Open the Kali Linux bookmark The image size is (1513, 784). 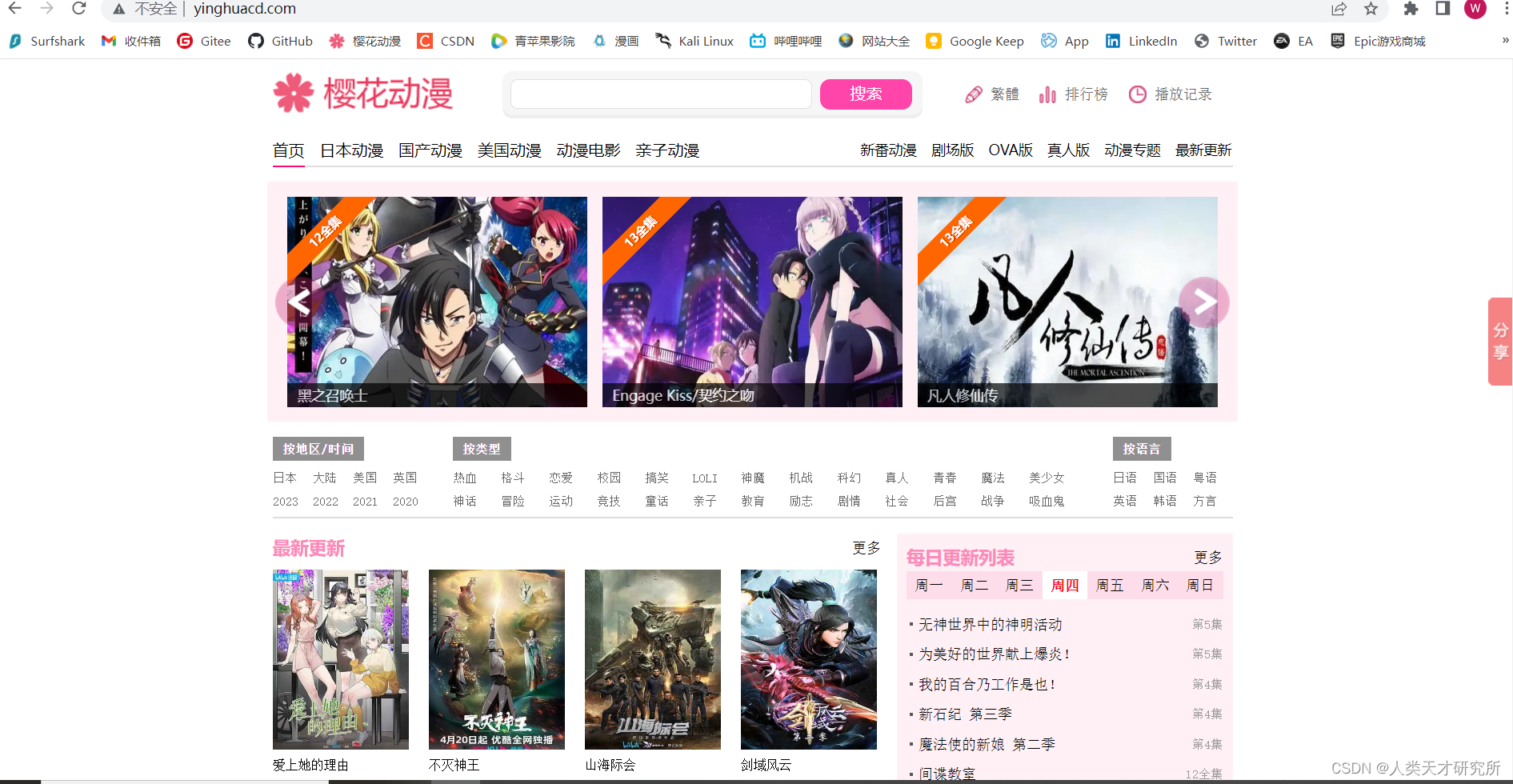[694, 41]
